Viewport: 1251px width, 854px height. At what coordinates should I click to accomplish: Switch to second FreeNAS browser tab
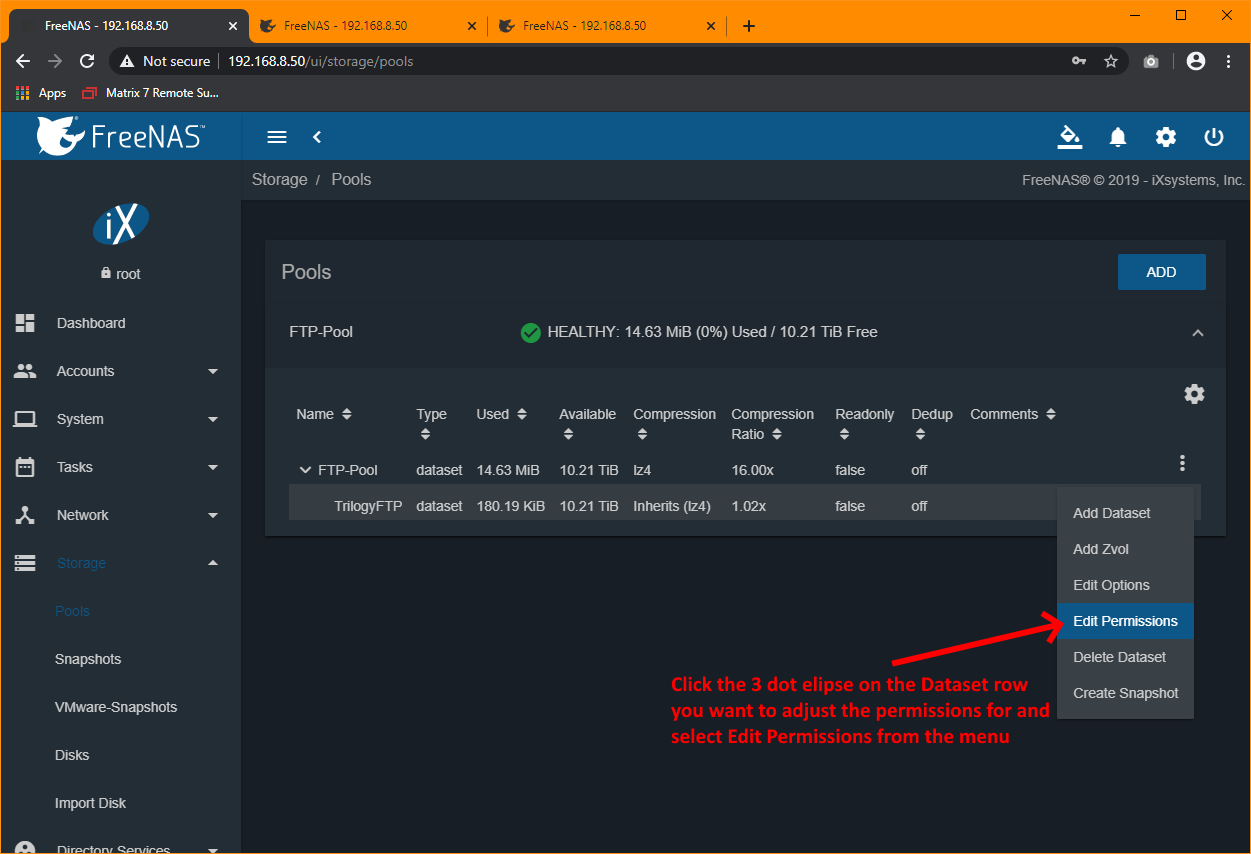(367, 26)
